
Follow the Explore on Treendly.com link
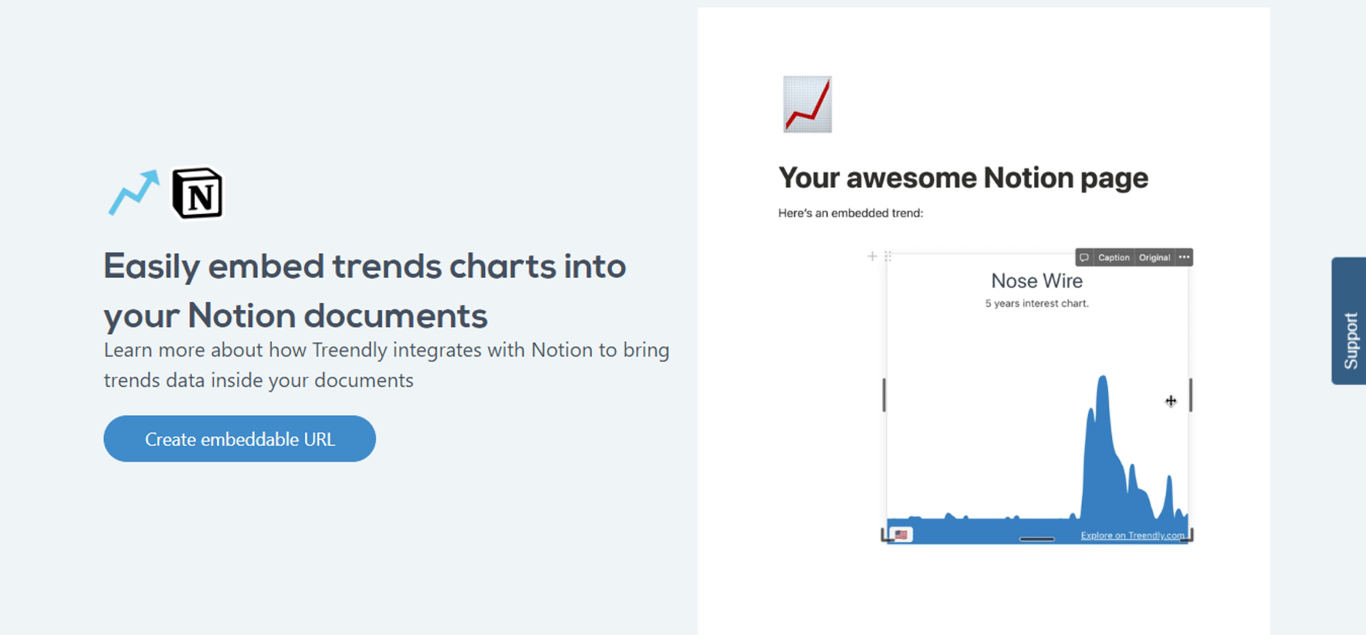[1132, 536]
